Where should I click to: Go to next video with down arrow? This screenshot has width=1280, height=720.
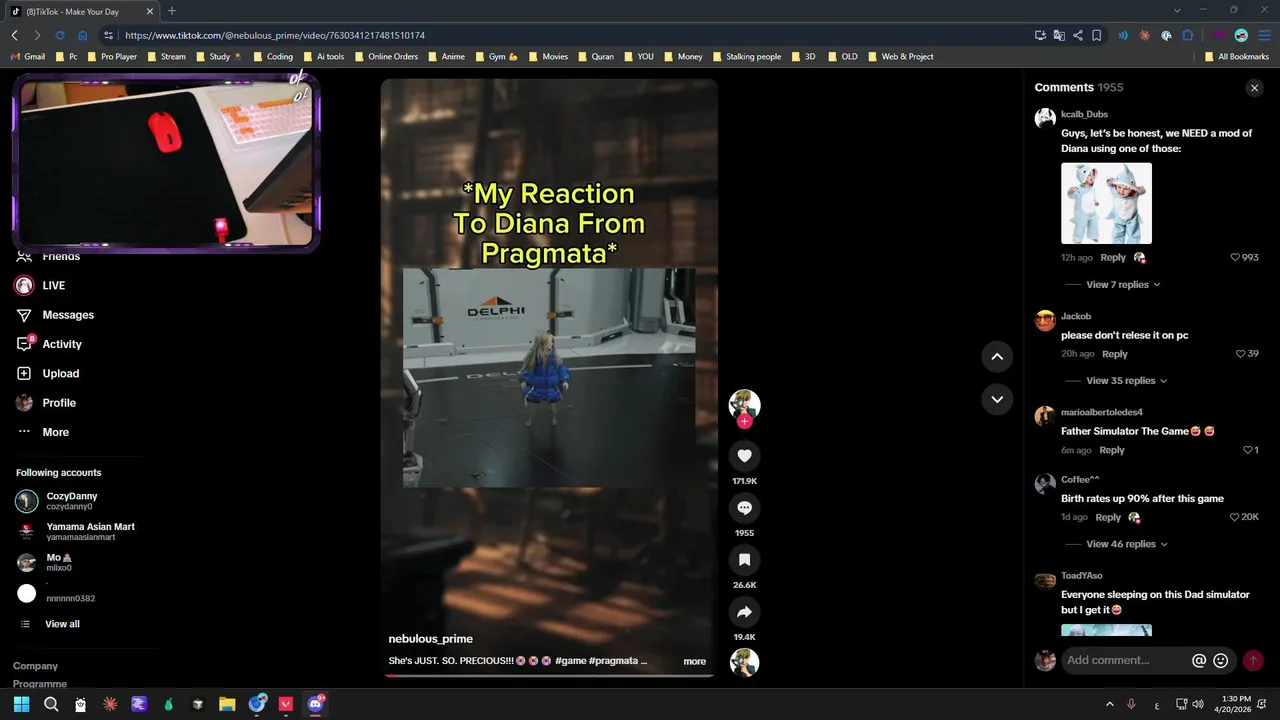pos(997,399)
